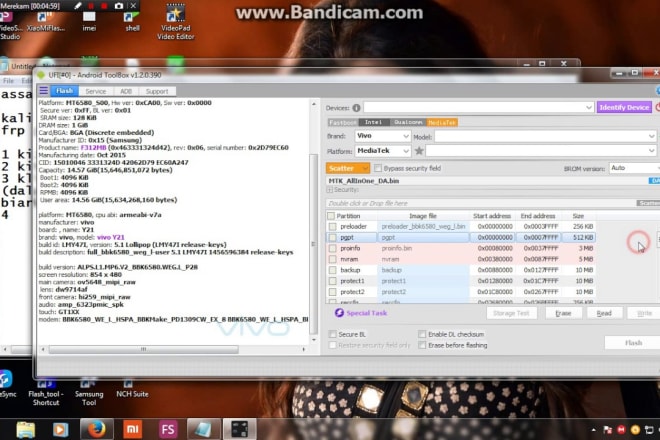
Task: Open the Brand dropdown showing Vivo
Action: point(382,136)
